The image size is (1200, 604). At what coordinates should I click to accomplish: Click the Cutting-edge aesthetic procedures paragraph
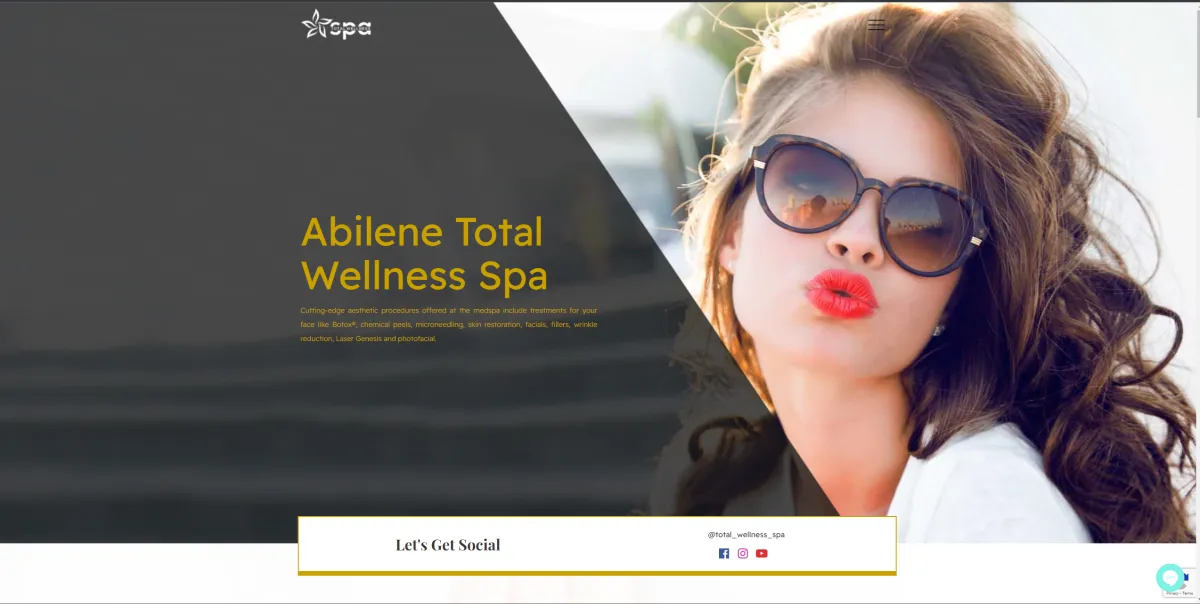(449, 324)
